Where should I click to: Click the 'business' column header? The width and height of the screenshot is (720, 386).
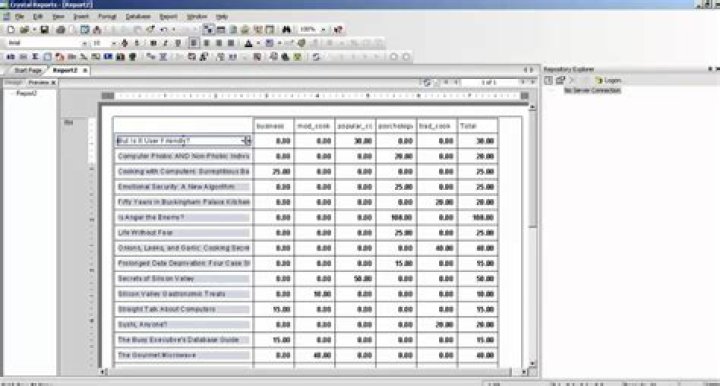coord(270,126)
